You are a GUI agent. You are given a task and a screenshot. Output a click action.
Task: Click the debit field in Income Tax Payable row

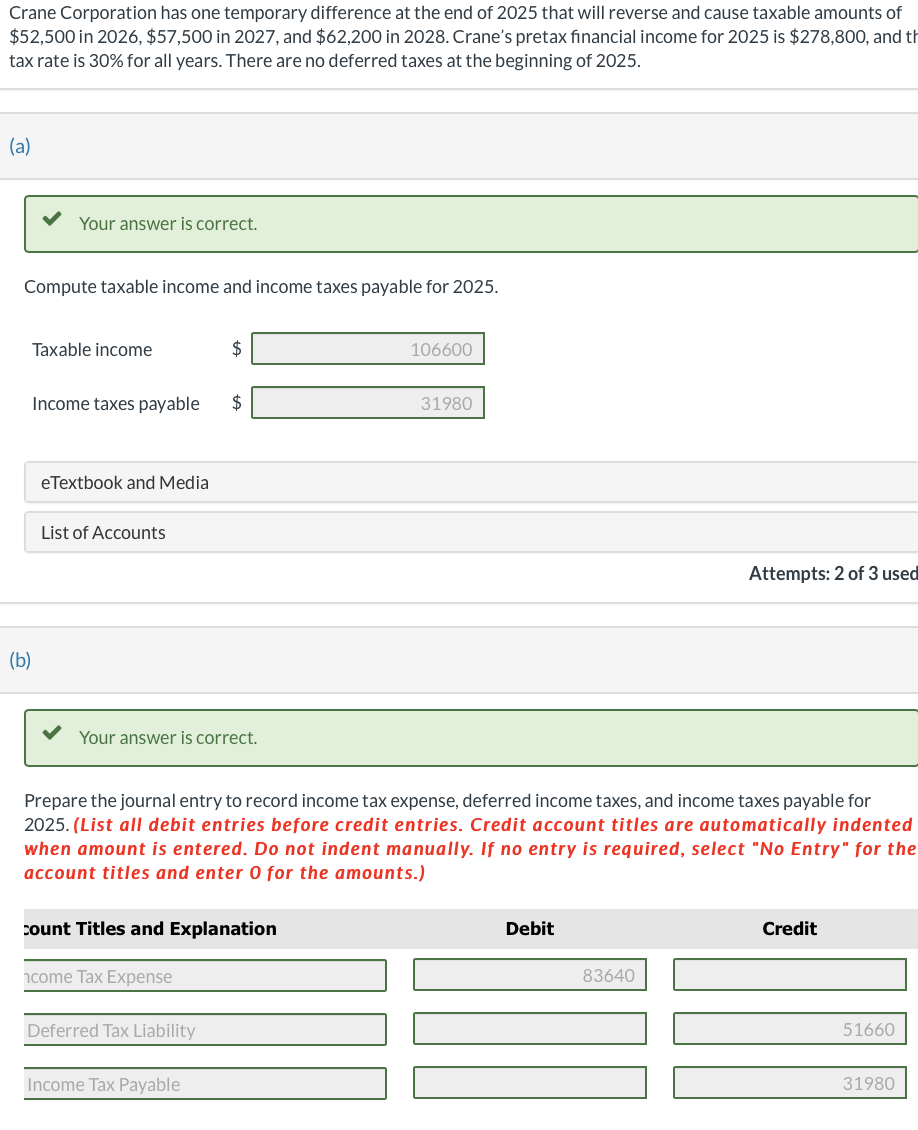[x=530, y=1083]
